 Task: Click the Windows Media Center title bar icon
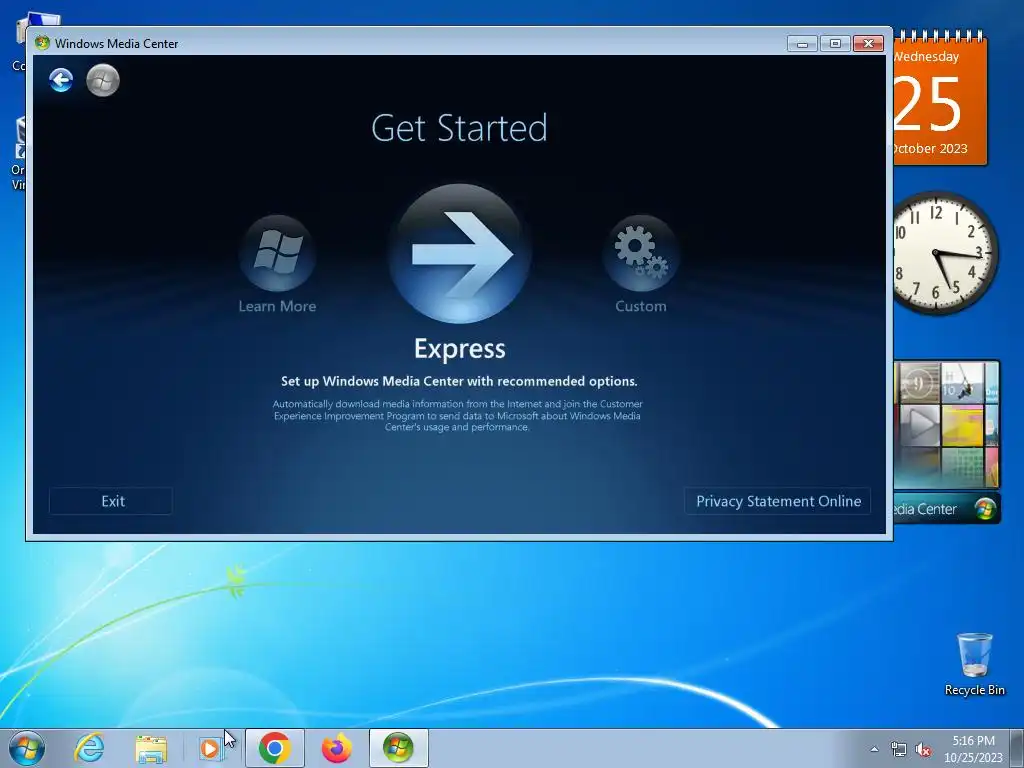pyautogui.click(x=42, y=43)
